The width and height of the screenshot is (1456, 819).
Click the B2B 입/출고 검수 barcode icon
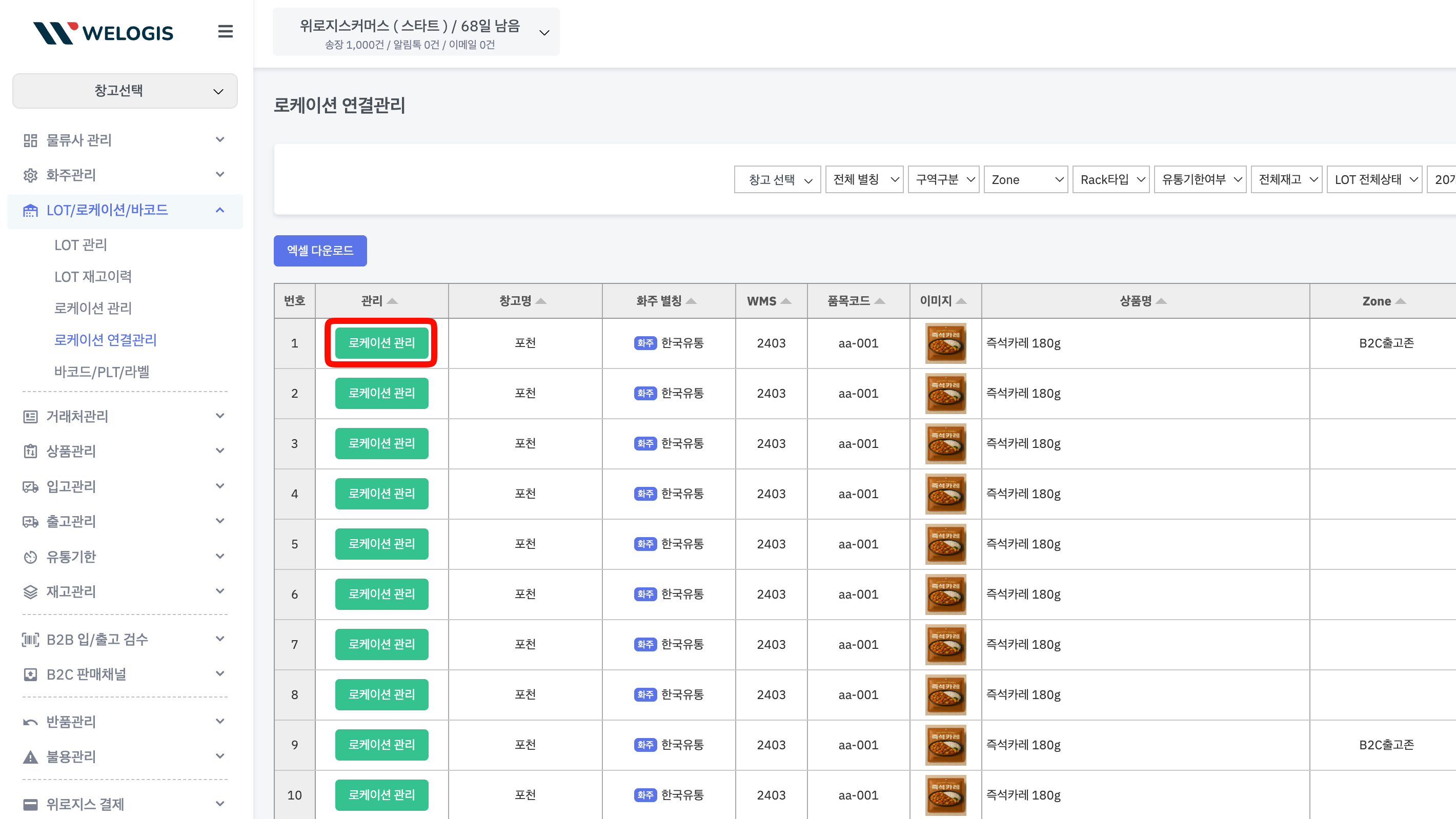coord(30,639)
